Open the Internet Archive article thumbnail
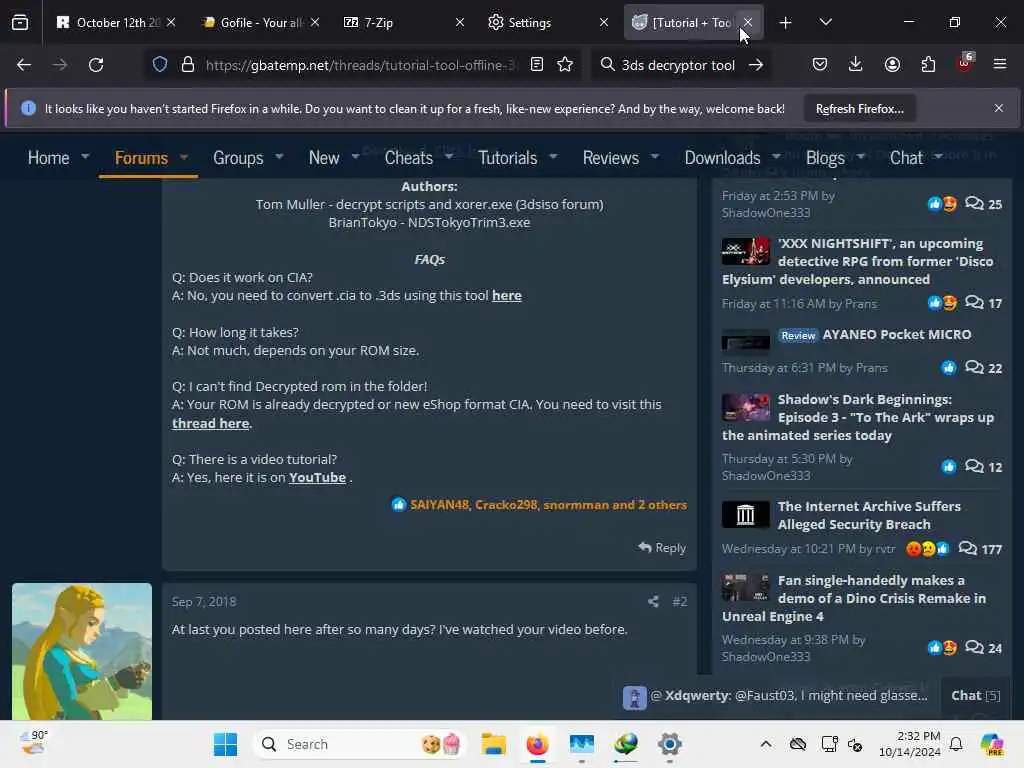 pos(745,515)
